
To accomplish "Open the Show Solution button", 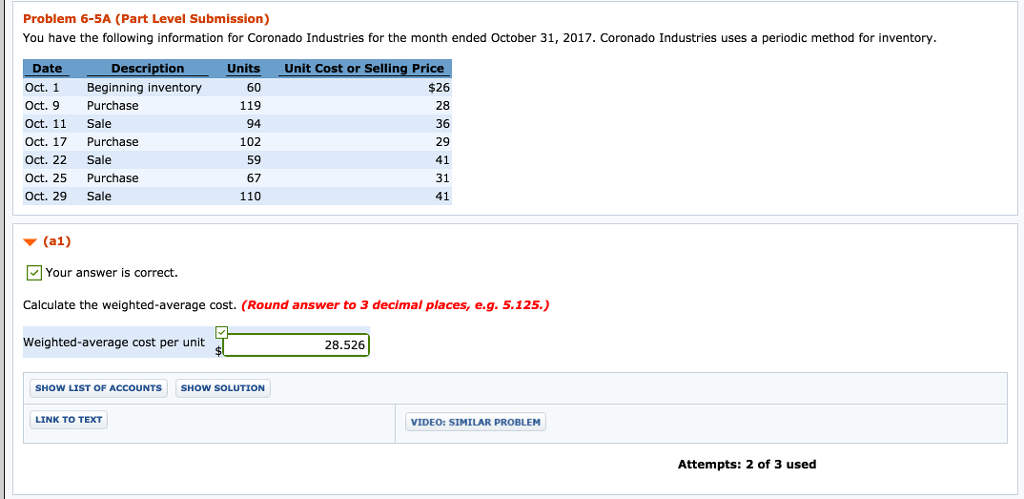I will (223, 388).
